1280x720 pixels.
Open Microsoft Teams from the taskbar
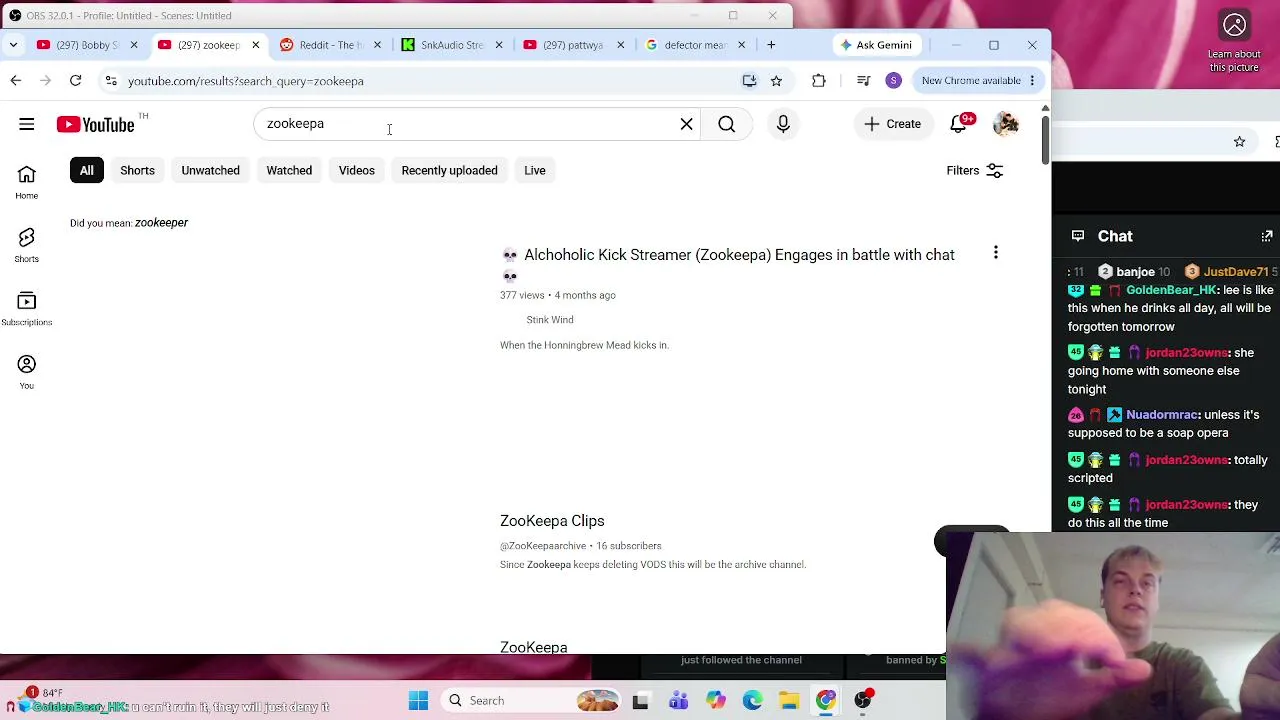678,701
